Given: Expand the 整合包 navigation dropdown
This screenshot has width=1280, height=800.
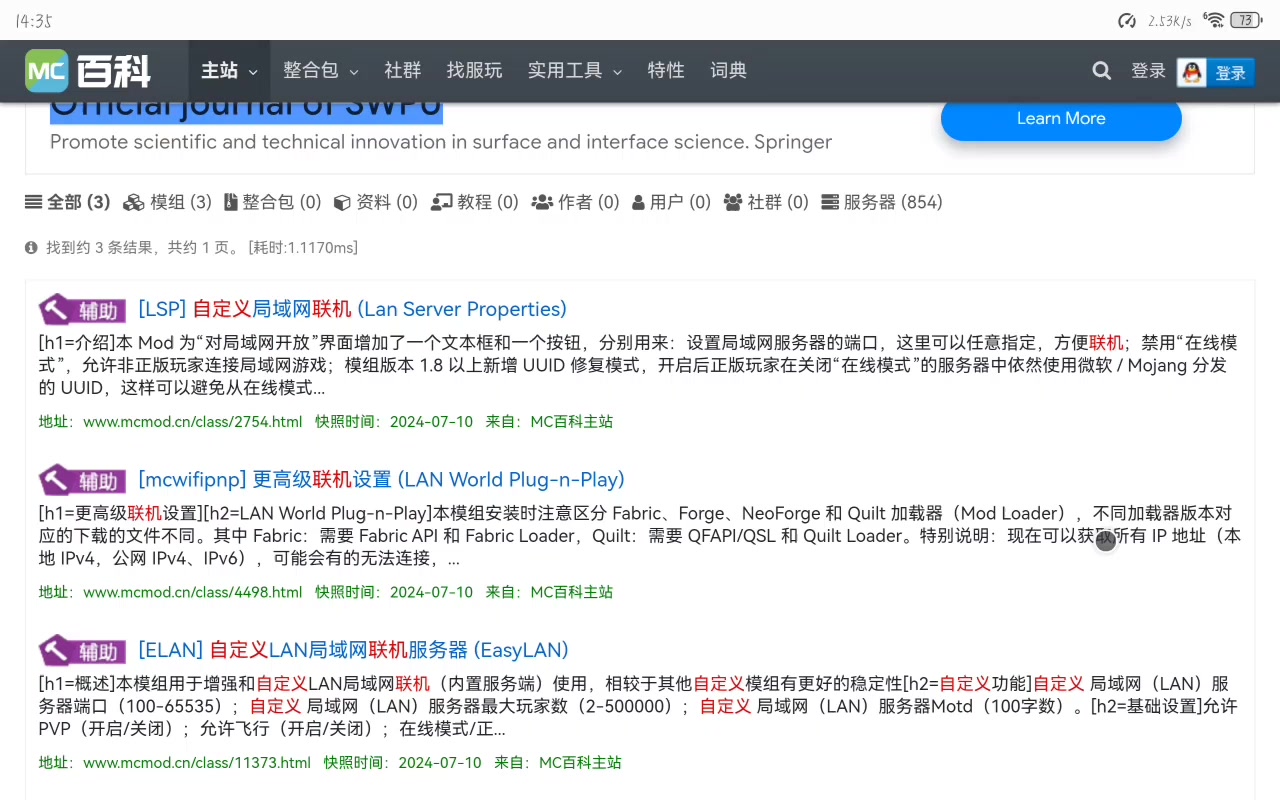Looking at the screenshot, I should coord(320,71).
